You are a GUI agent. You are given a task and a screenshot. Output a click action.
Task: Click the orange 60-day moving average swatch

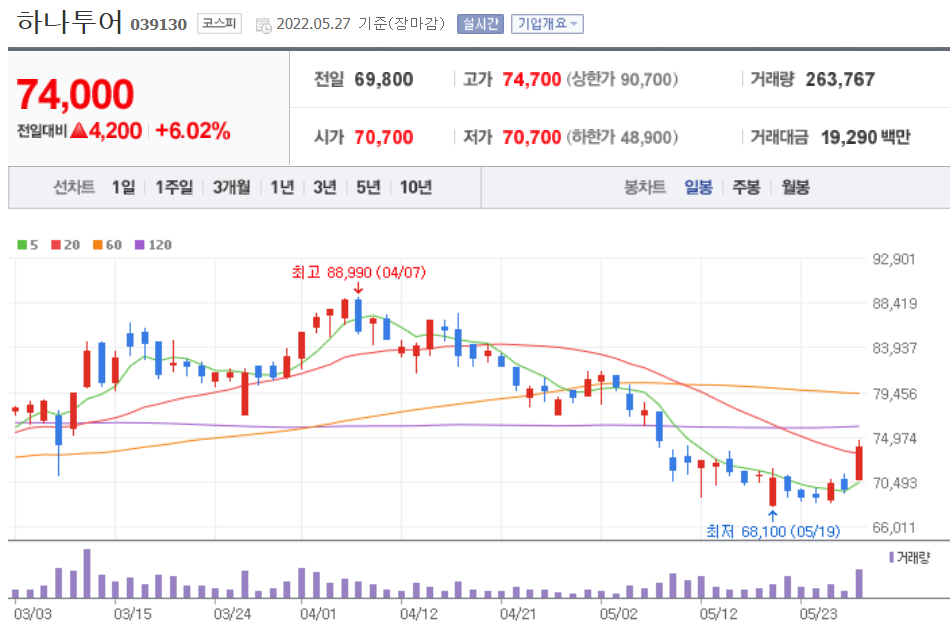coord(98,245)
